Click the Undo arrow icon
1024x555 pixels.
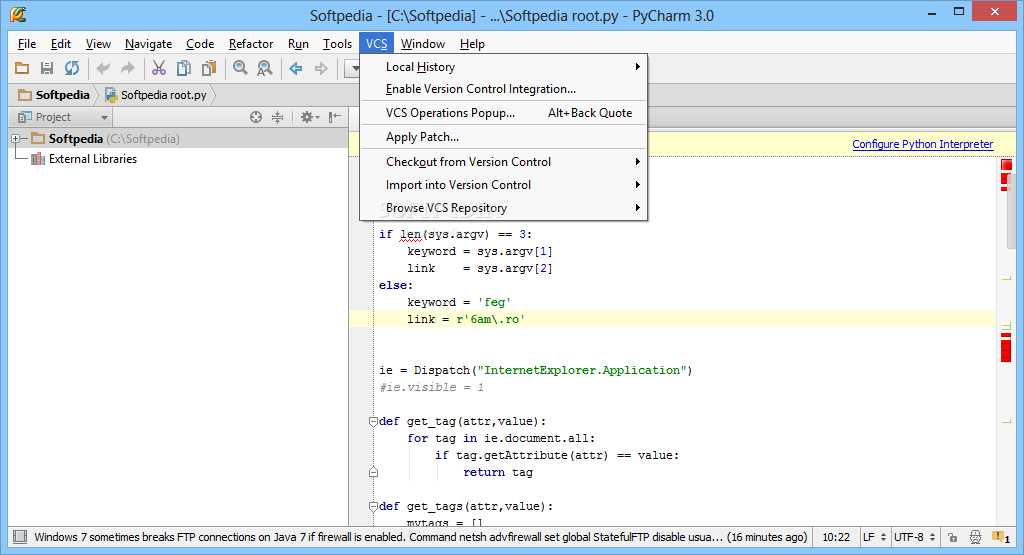click(x=103, y=68)
